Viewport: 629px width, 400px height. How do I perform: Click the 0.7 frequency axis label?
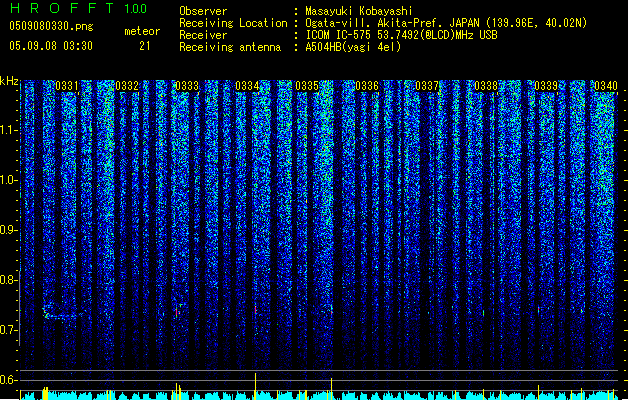(9, 330)
